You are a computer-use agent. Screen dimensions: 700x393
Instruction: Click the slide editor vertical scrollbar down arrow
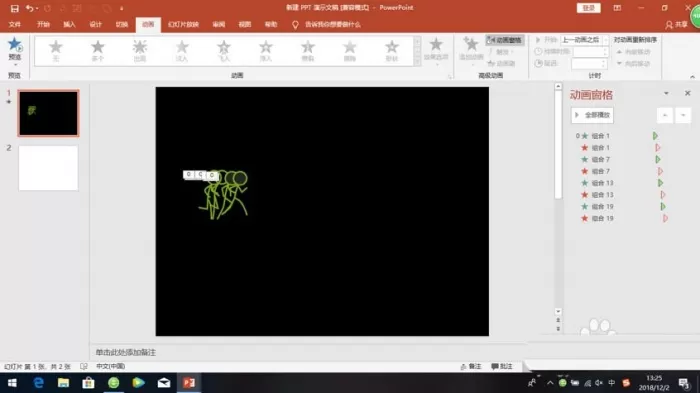[558, 312]
